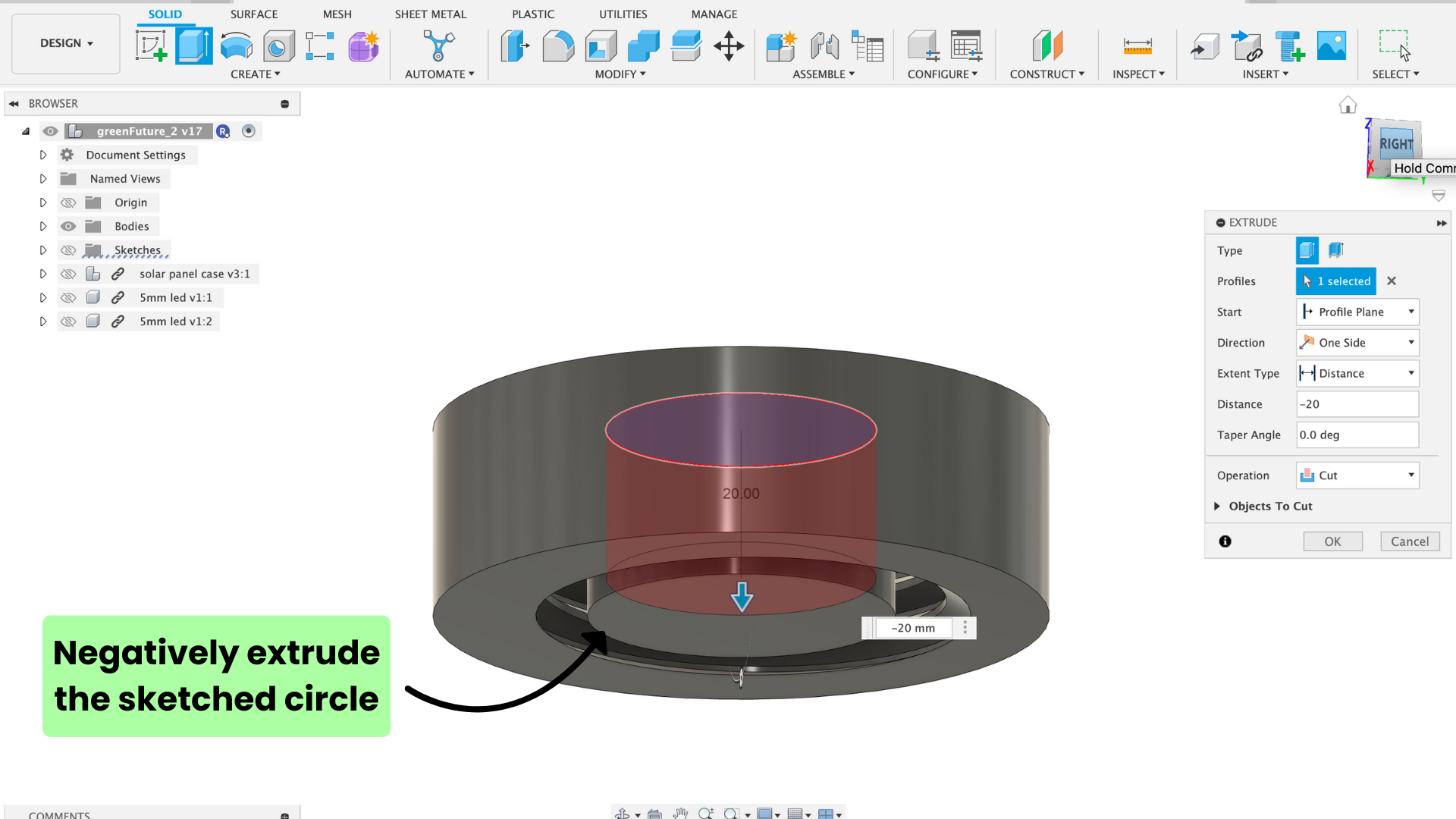Viewport: 1456px width, 819px height.
Task: Show the 5mm led v1:2 component
Action: (x=68, y=322)
